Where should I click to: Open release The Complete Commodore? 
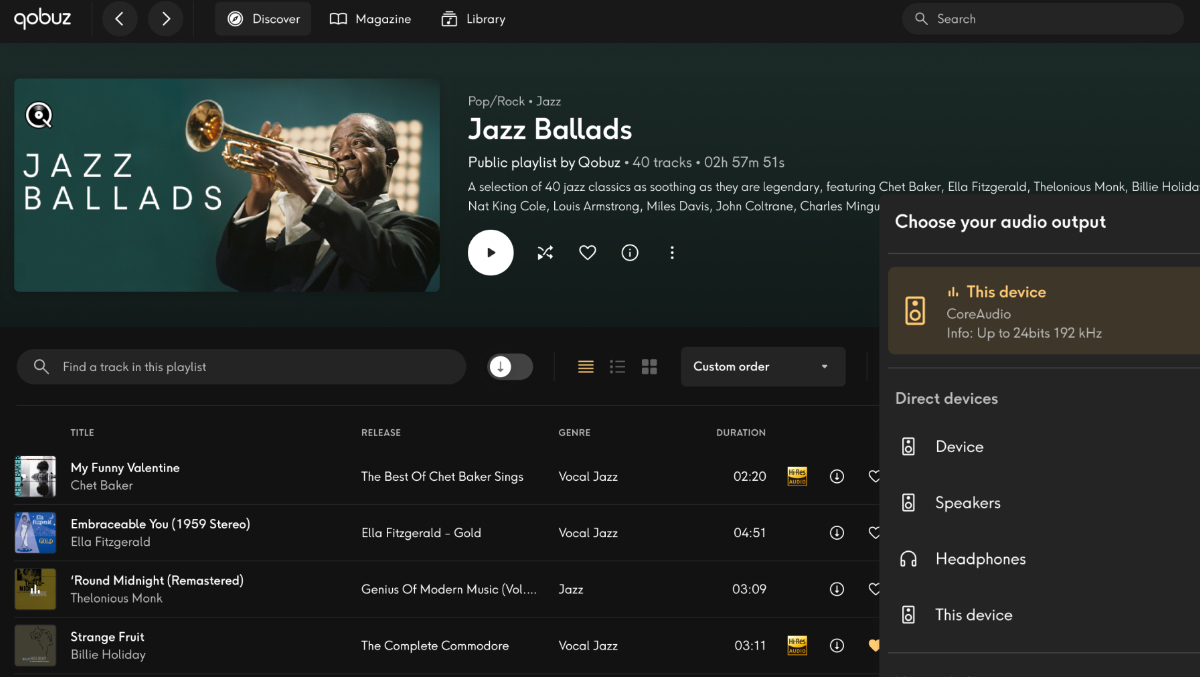coord(435,645)
